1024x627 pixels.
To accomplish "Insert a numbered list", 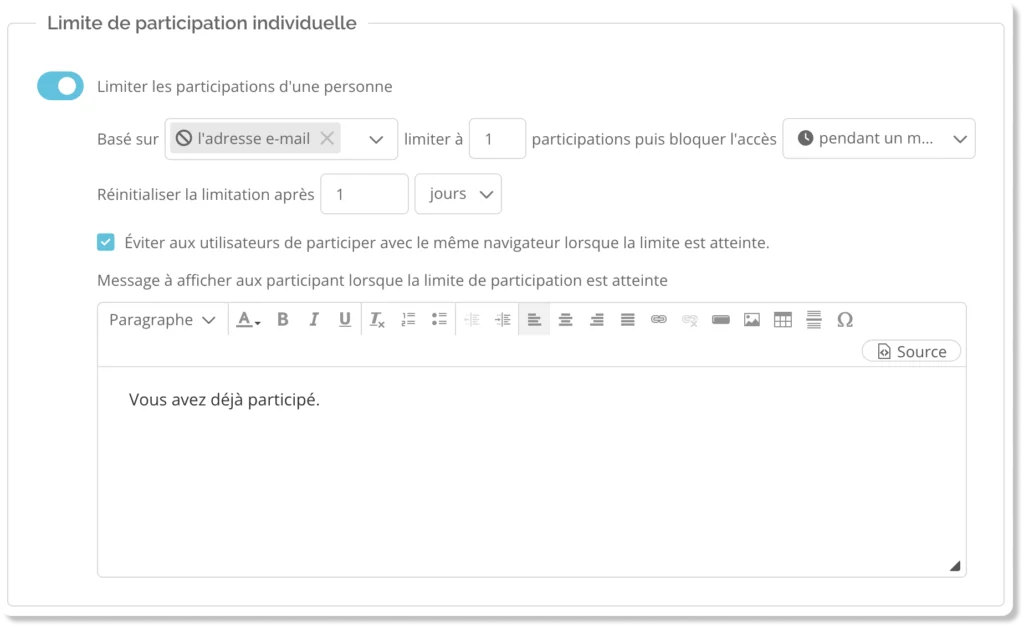I will click(x=408, y=320).
